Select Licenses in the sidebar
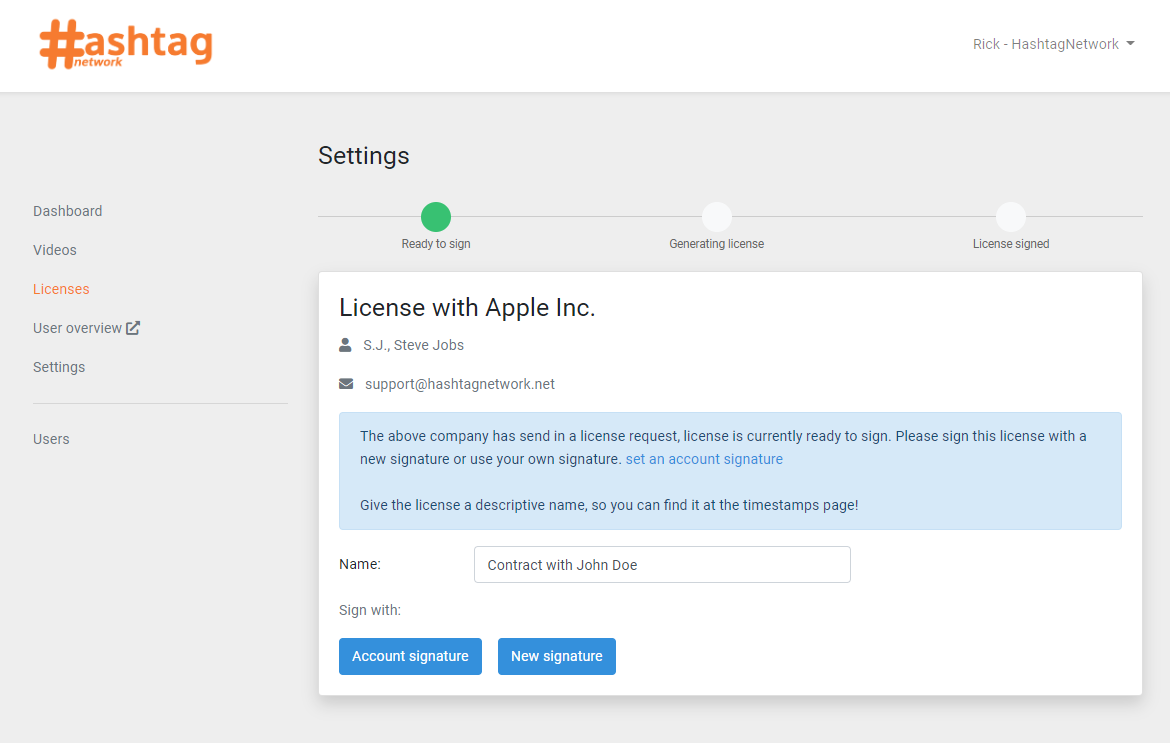1170x743 pixels. point(61,289)
